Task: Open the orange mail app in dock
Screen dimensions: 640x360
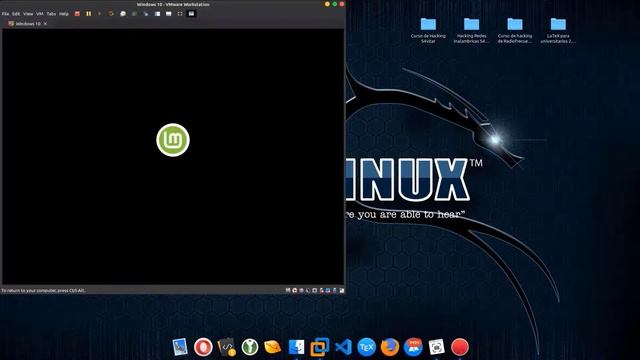Action: [x=273, y=347]
